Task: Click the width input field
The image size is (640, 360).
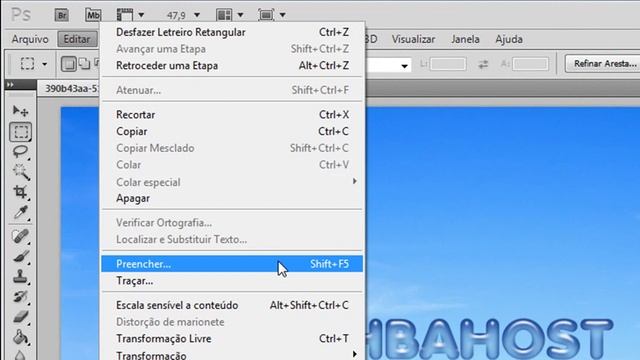Action: pyautogui.click(x=448, y=64)
